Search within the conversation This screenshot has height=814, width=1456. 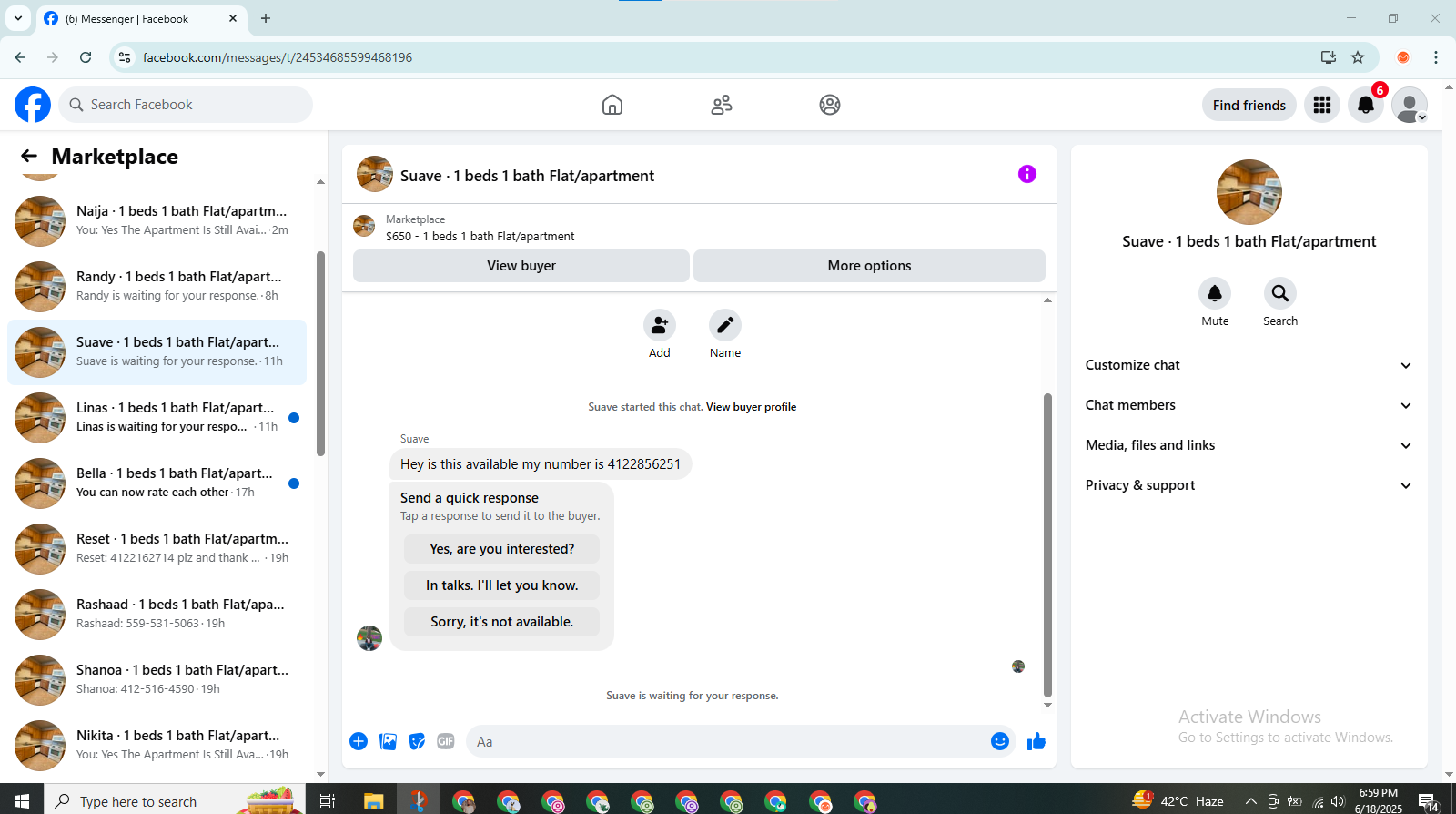pyautogui.click(x=1280, y=293)
